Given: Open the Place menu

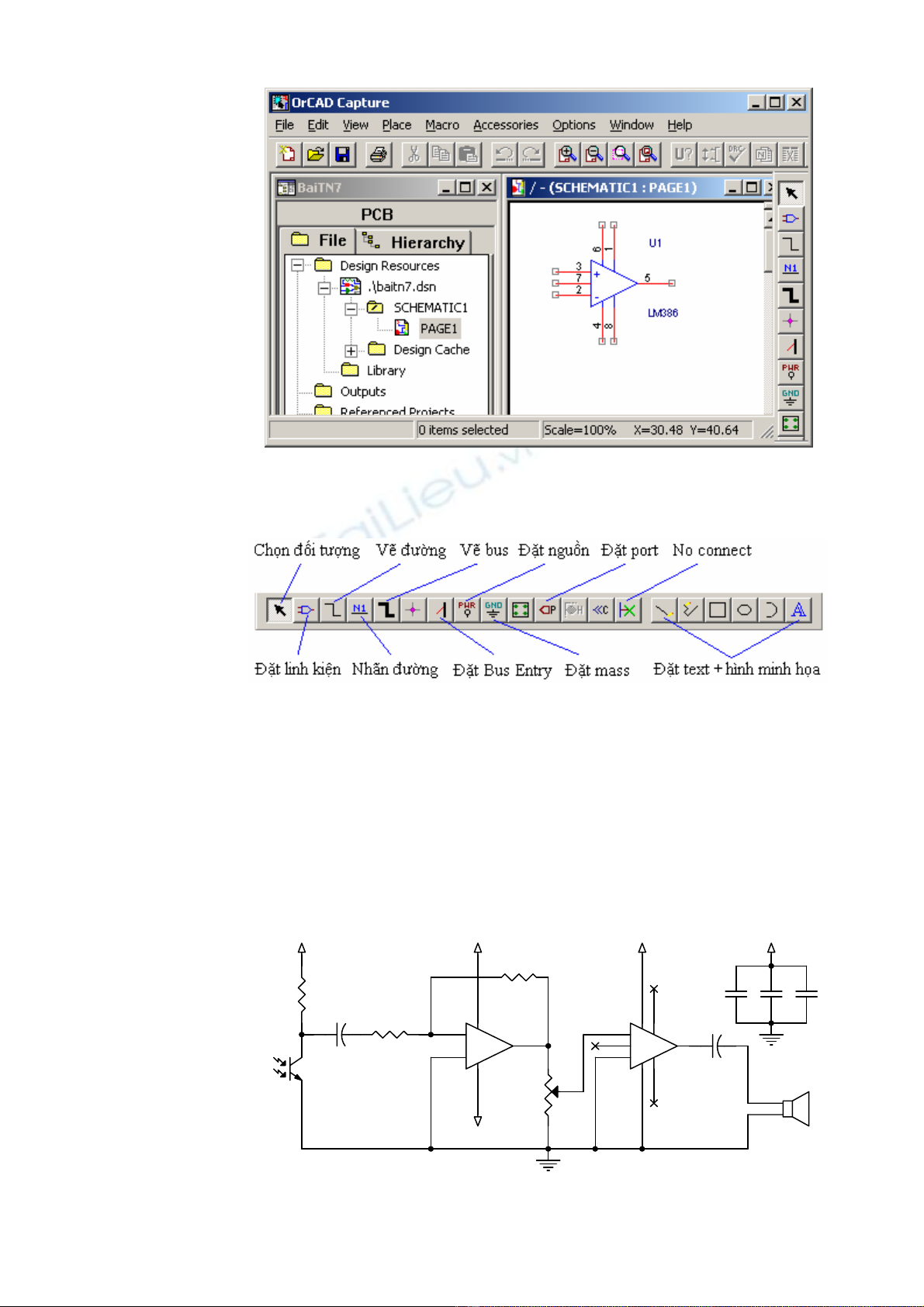Looking at the screenshot, I should (396, 125).
